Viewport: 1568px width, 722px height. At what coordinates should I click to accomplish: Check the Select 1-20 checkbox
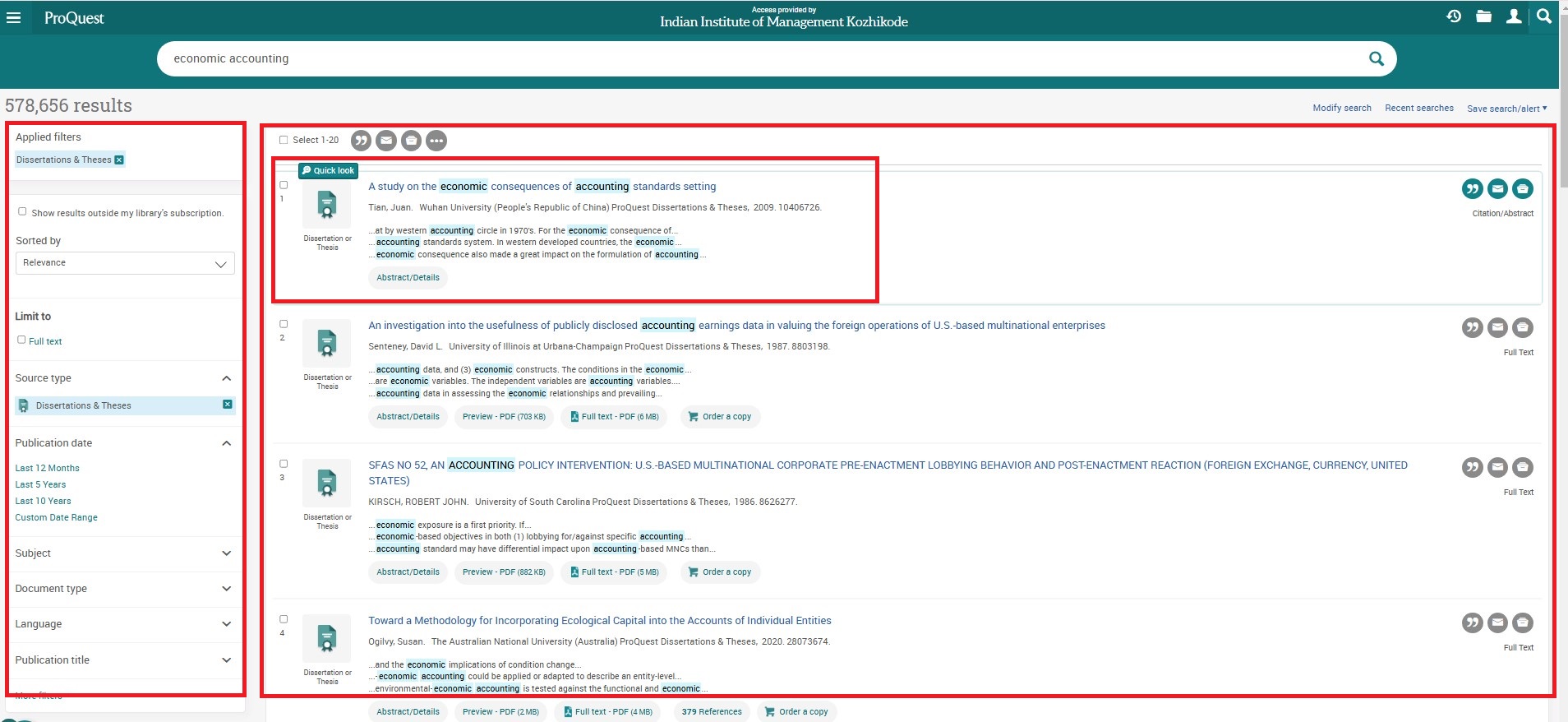tap(284, 140)
